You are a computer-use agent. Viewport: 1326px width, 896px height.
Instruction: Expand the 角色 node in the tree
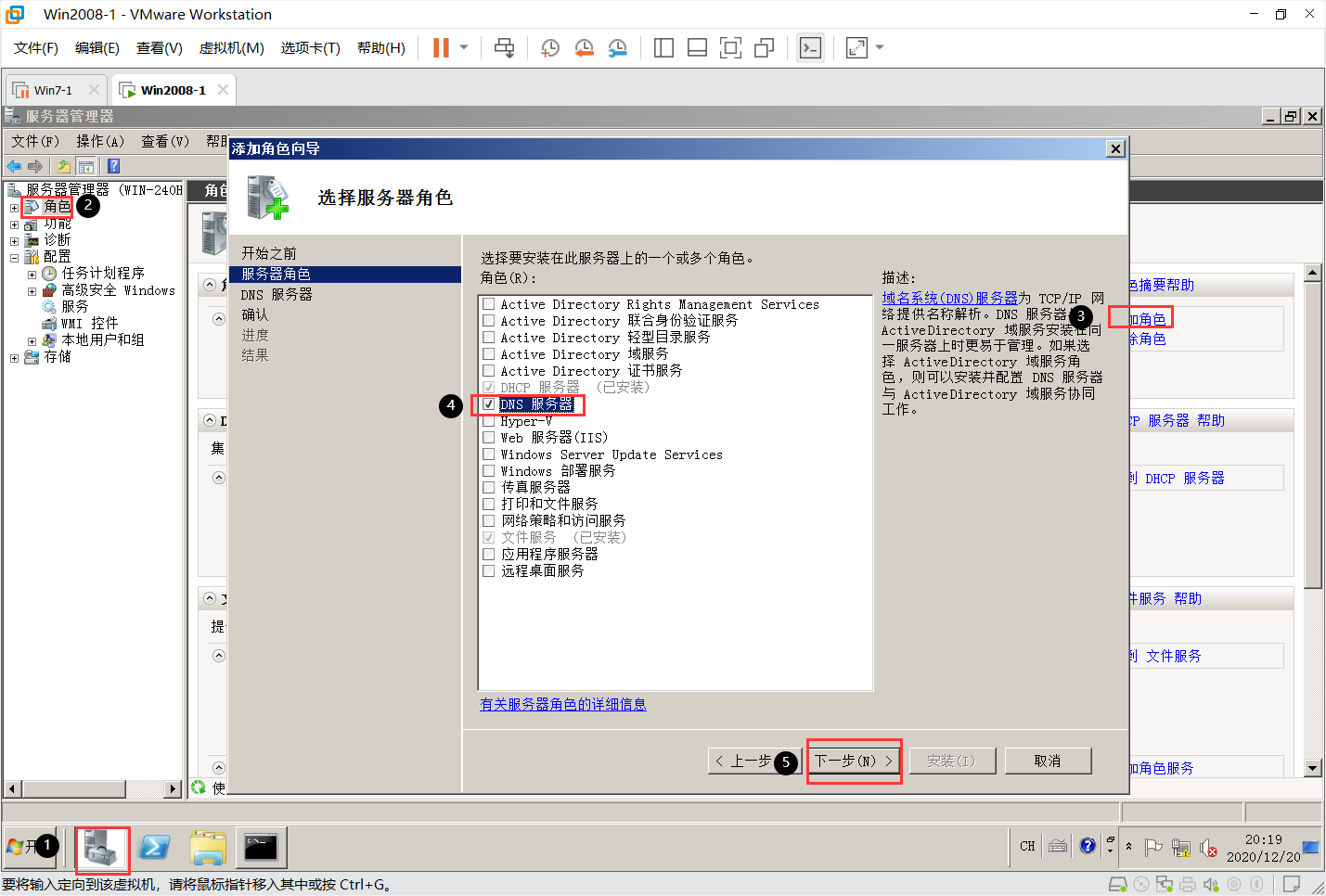[14, 208]
